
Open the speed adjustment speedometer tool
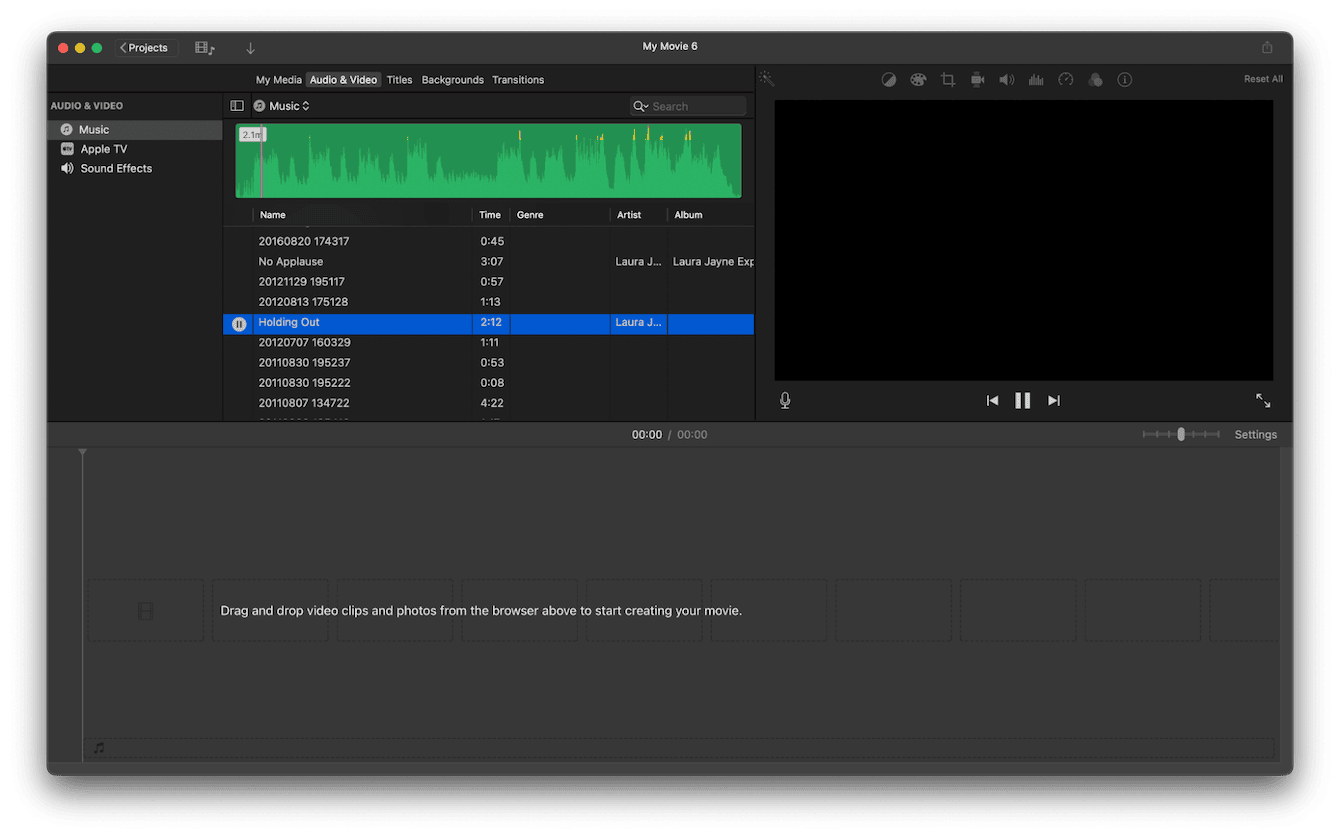1066,80
